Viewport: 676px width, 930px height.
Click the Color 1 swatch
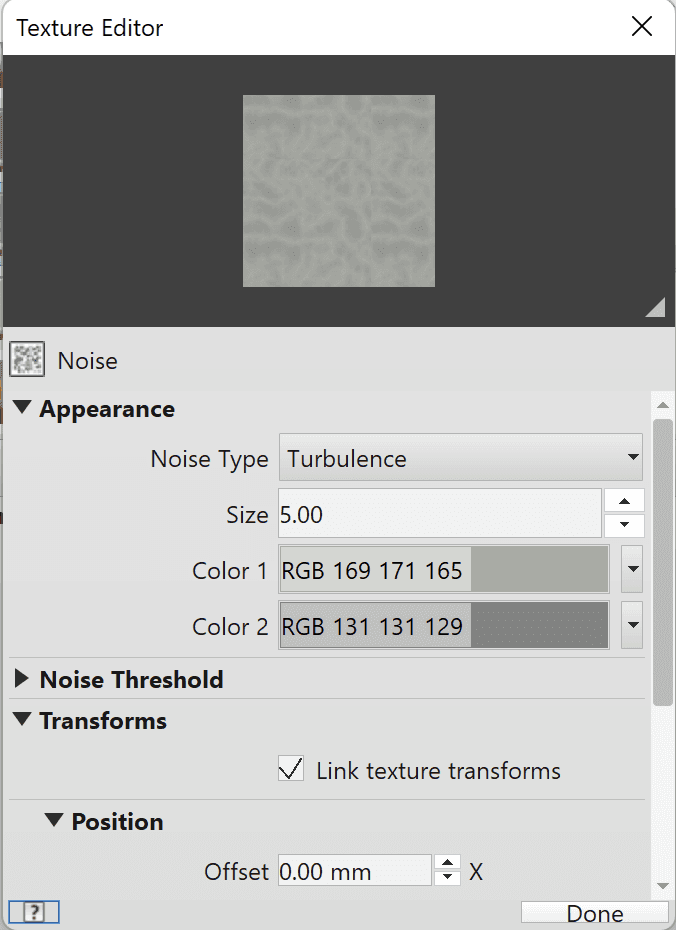pyautogui.click(x=444, y=569)
